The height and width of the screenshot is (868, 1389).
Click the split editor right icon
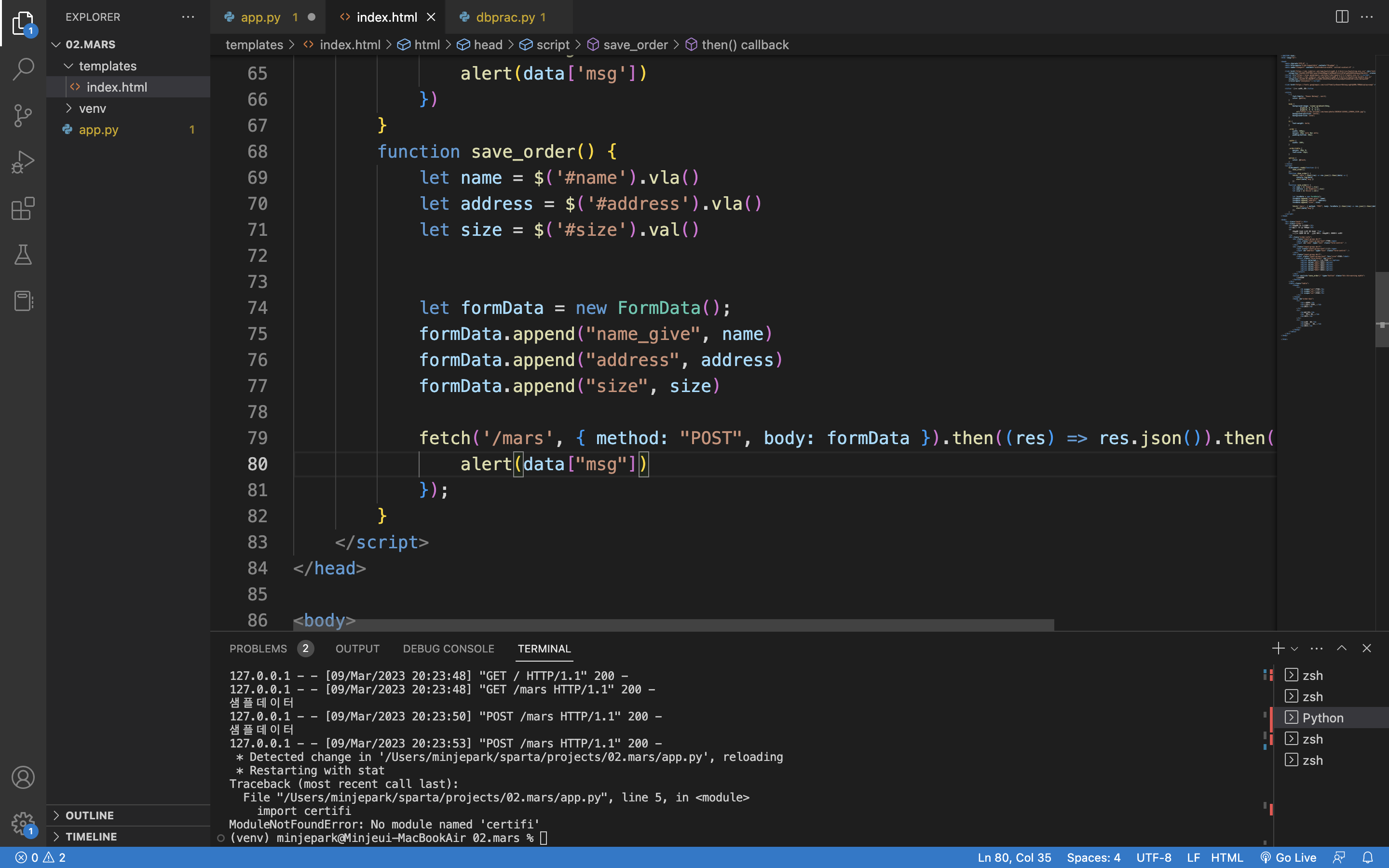(x=1341, y=17)
